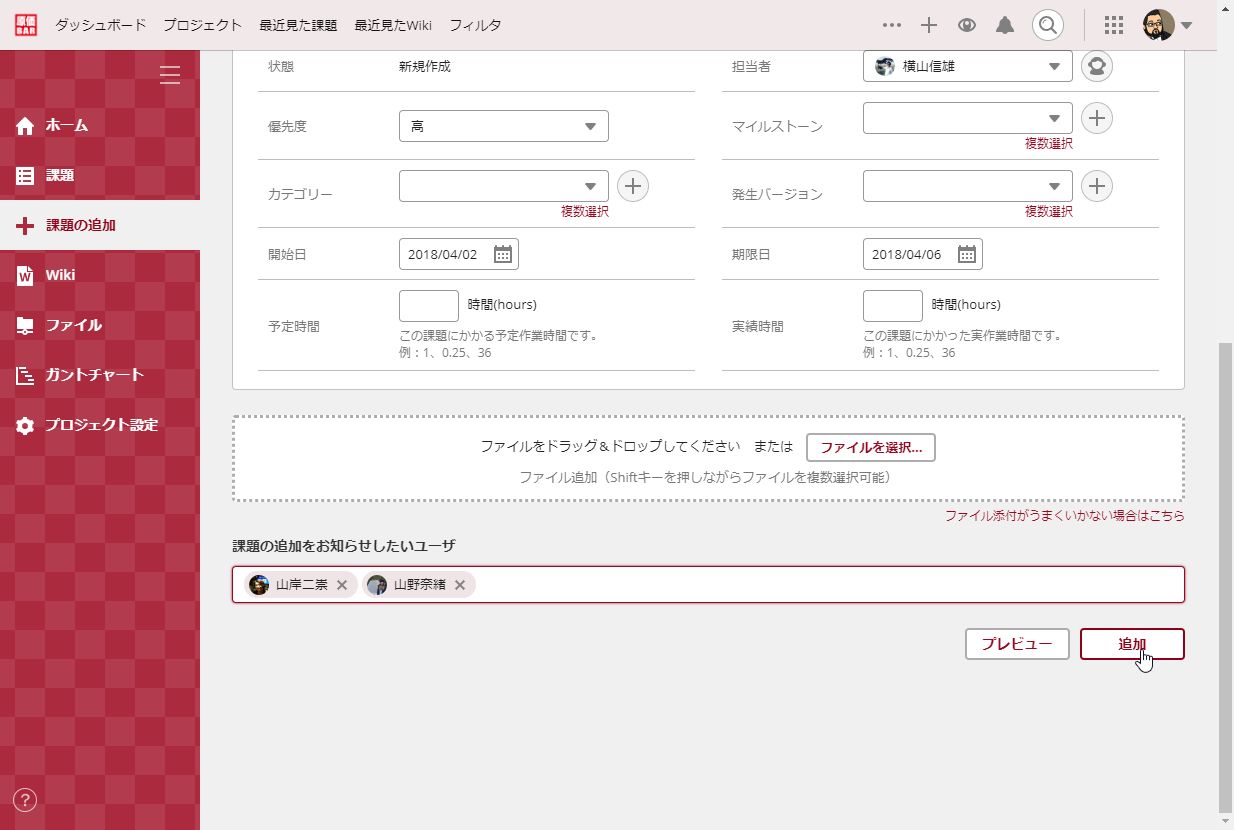Open フィルタ in top navigation
Viewport: 1234px width, 830px height.
475,25
